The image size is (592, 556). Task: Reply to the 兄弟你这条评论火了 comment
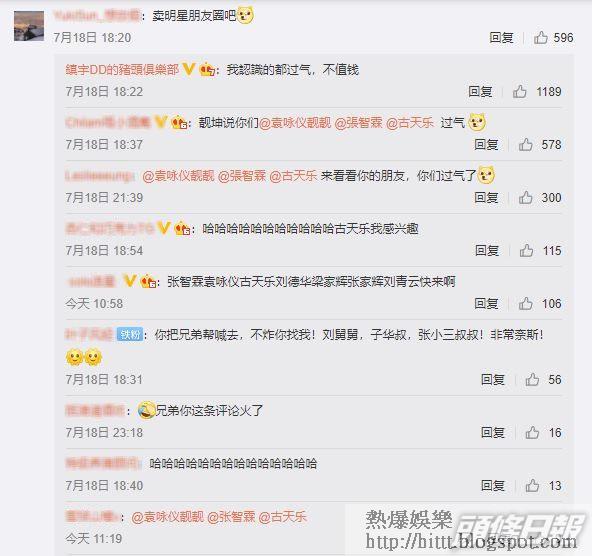493,433
